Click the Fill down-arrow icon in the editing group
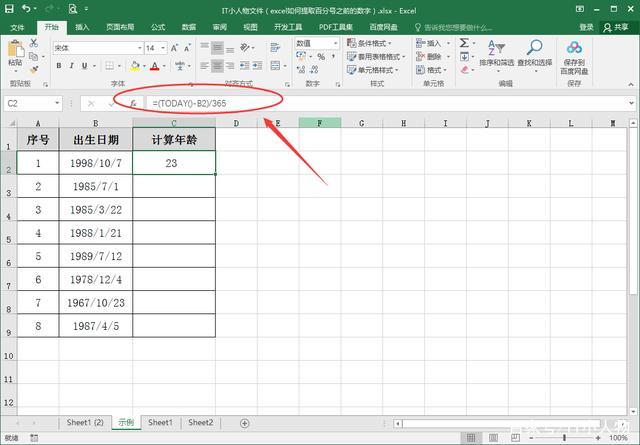The width and height of the screenshot is (640, 445). pos(464,56)
